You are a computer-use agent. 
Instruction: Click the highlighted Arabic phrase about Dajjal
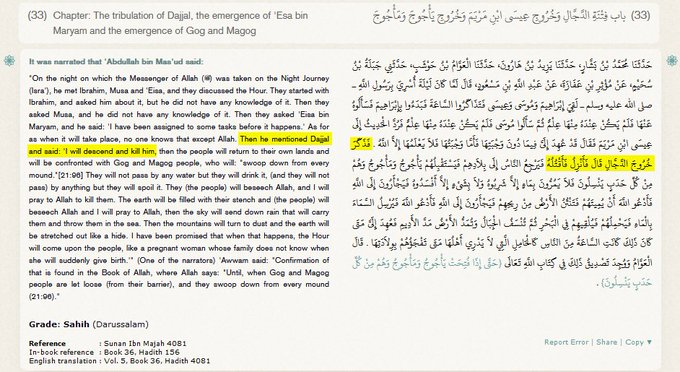[x=599, y=164]
